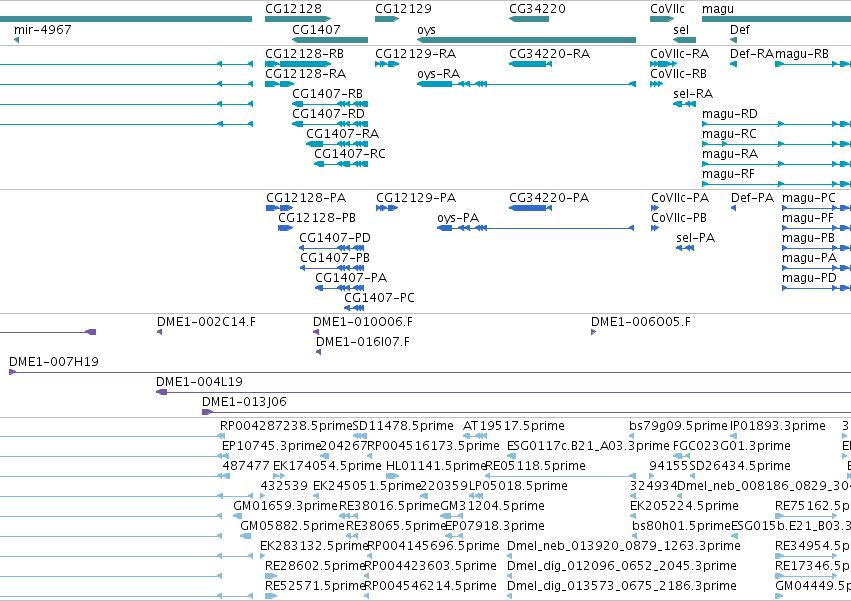Click the mir-4967 gene label

42,30
